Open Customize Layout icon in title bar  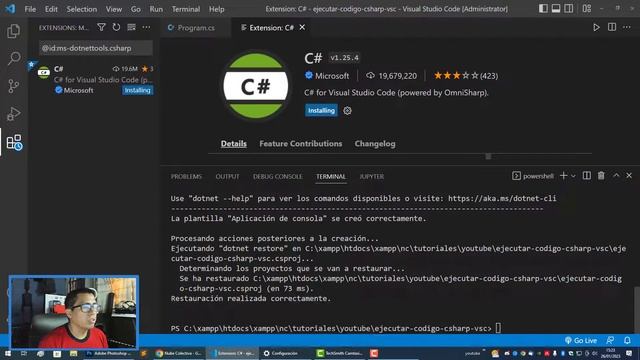click(587, 9)
